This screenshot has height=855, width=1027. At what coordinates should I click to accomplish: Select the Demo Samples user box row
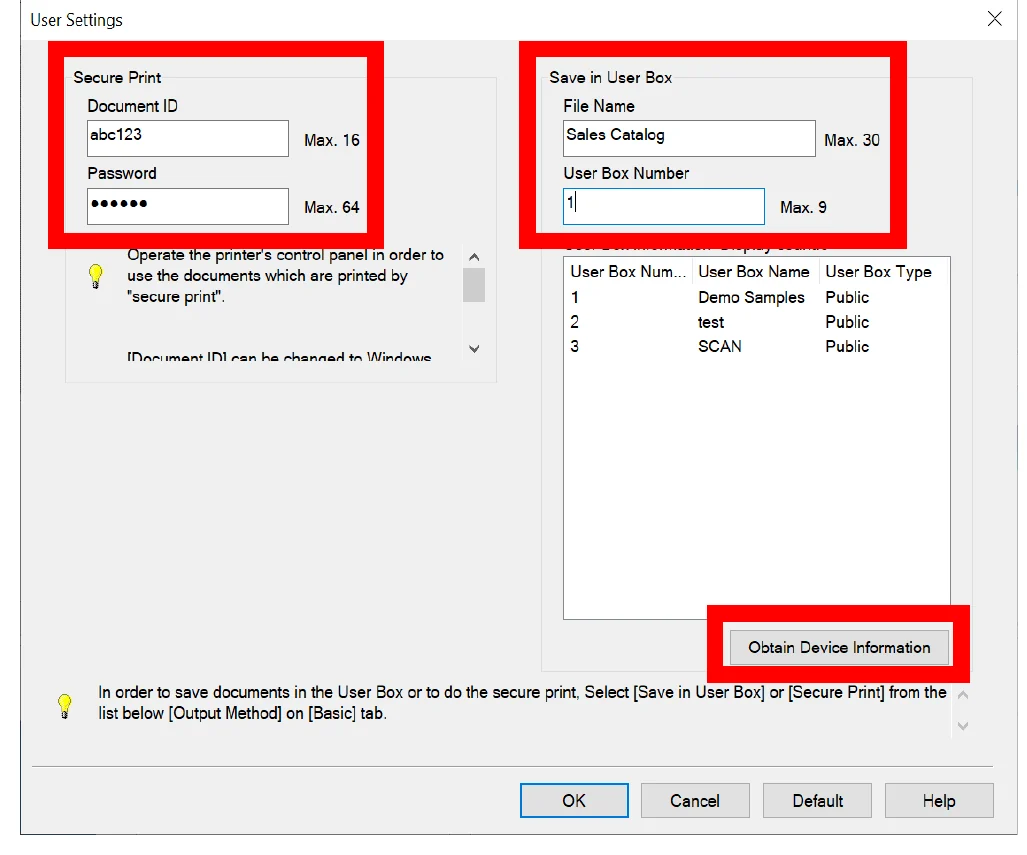[756, 297]
